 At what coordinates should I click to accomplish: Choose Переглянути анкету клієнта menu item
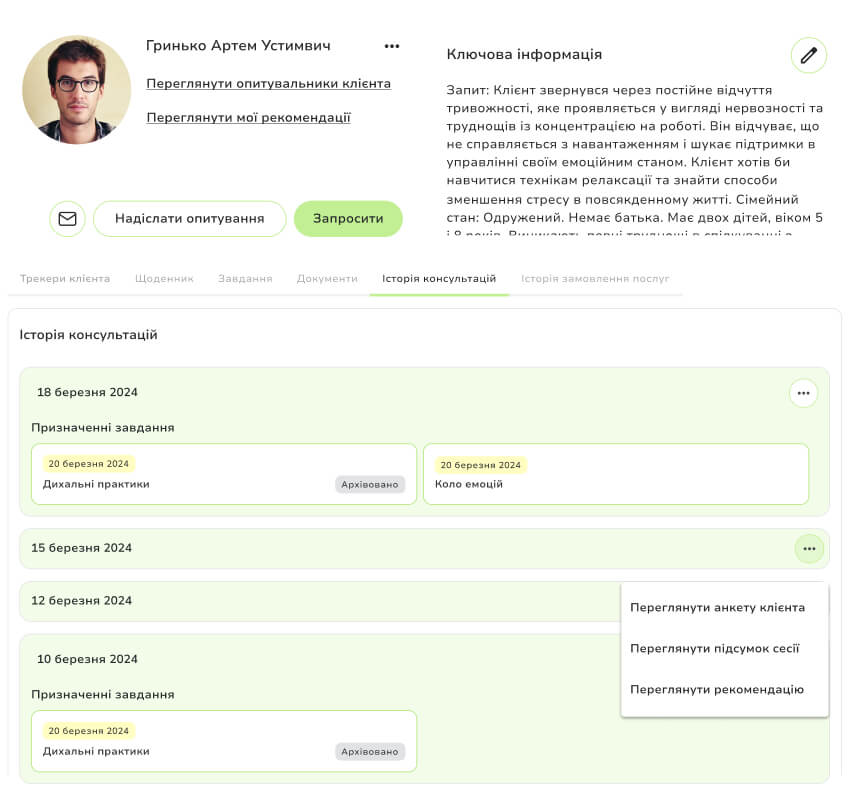(x=717, y=607)
